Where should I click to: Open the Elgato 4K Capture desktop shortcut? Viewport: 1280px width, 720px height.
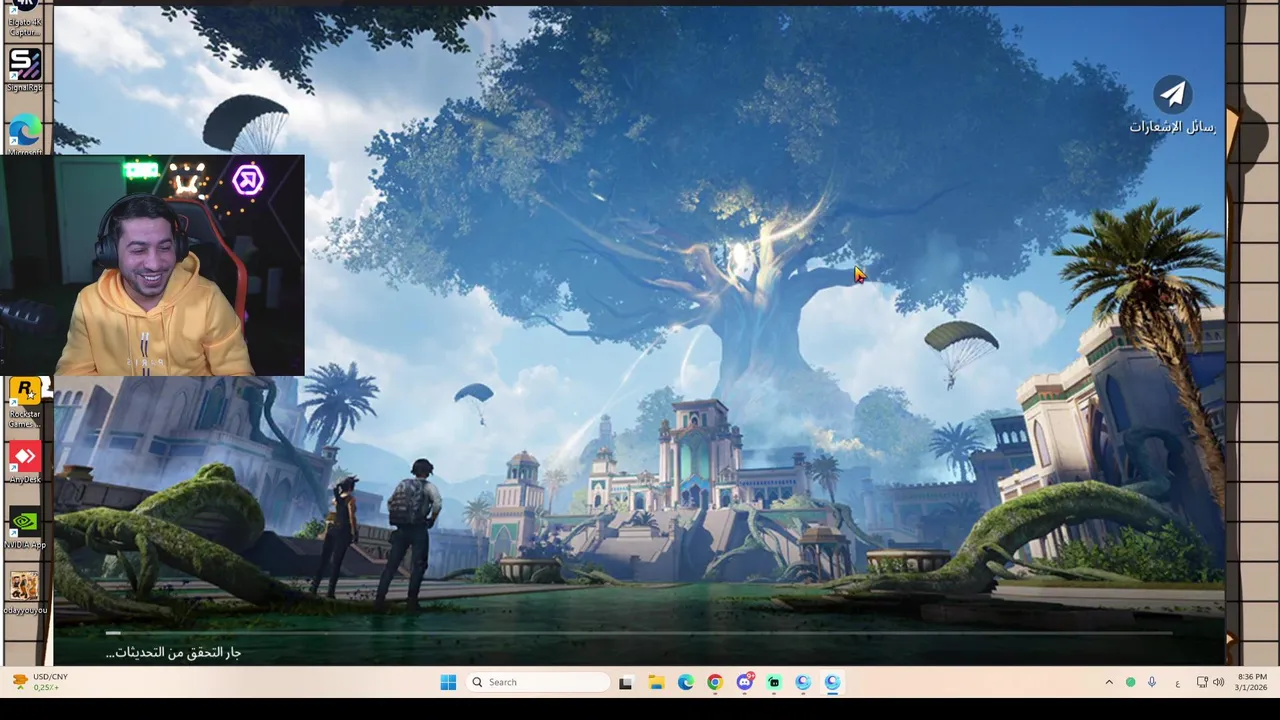point(25,19)
